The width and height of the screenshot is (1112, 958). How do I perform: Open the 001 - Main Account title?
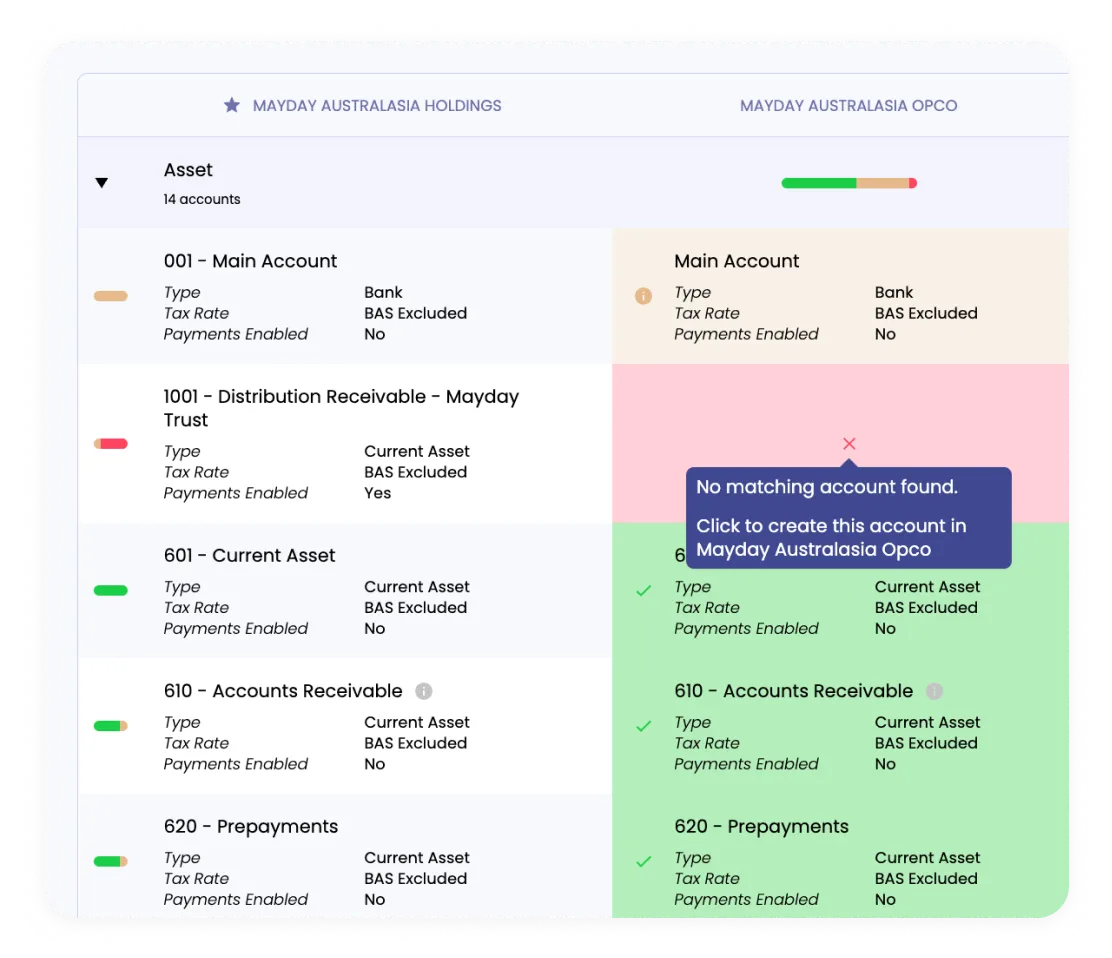[x=250, y=261]
